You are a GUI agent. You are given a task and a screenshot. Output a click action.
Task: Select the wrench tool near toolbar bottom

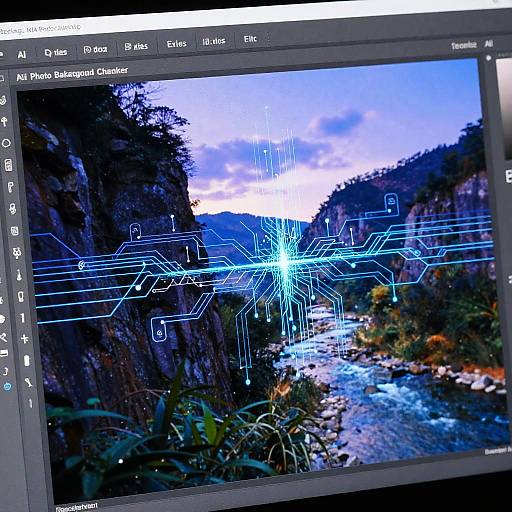28,382
